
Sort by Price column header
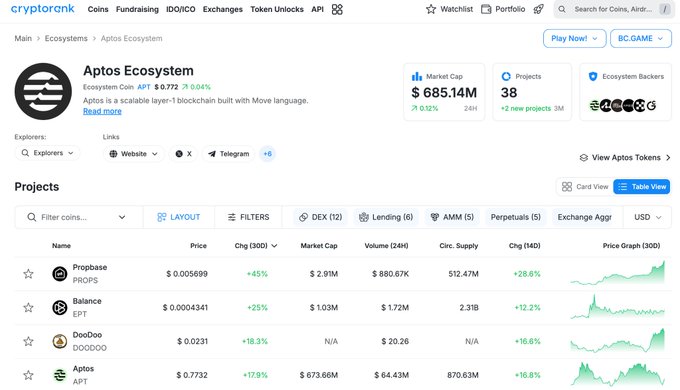198,246
